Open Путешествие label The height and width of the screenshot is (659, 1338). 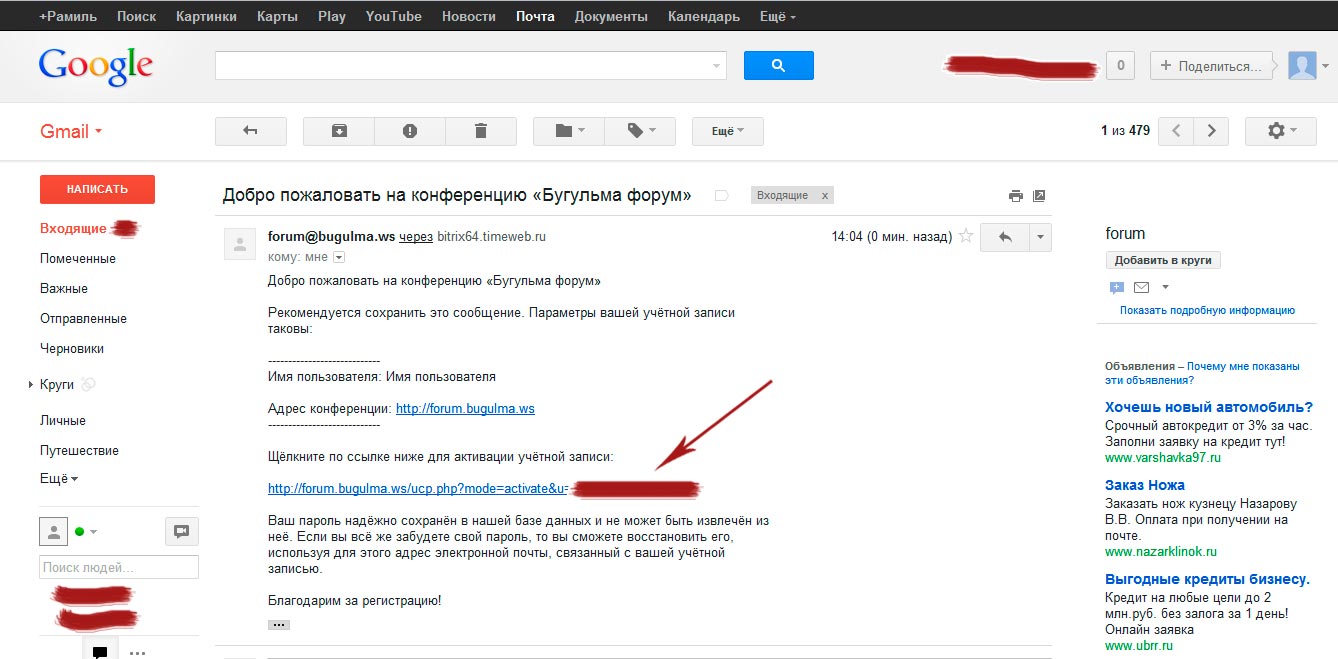(79, 451)
